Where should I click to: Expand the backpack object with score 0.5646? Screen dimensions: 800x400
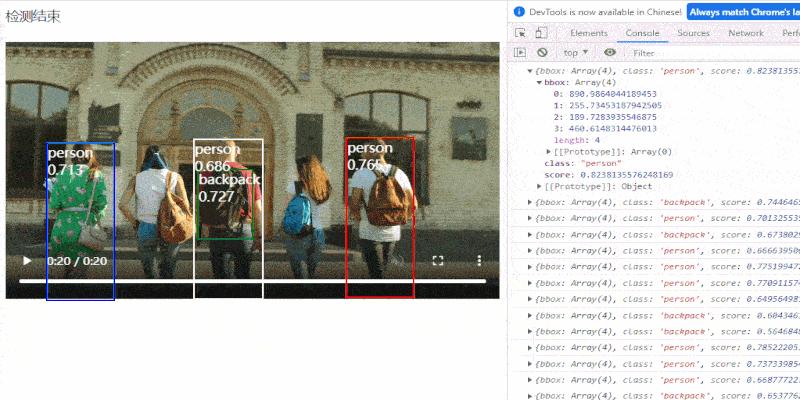click(x=530, y=332)
